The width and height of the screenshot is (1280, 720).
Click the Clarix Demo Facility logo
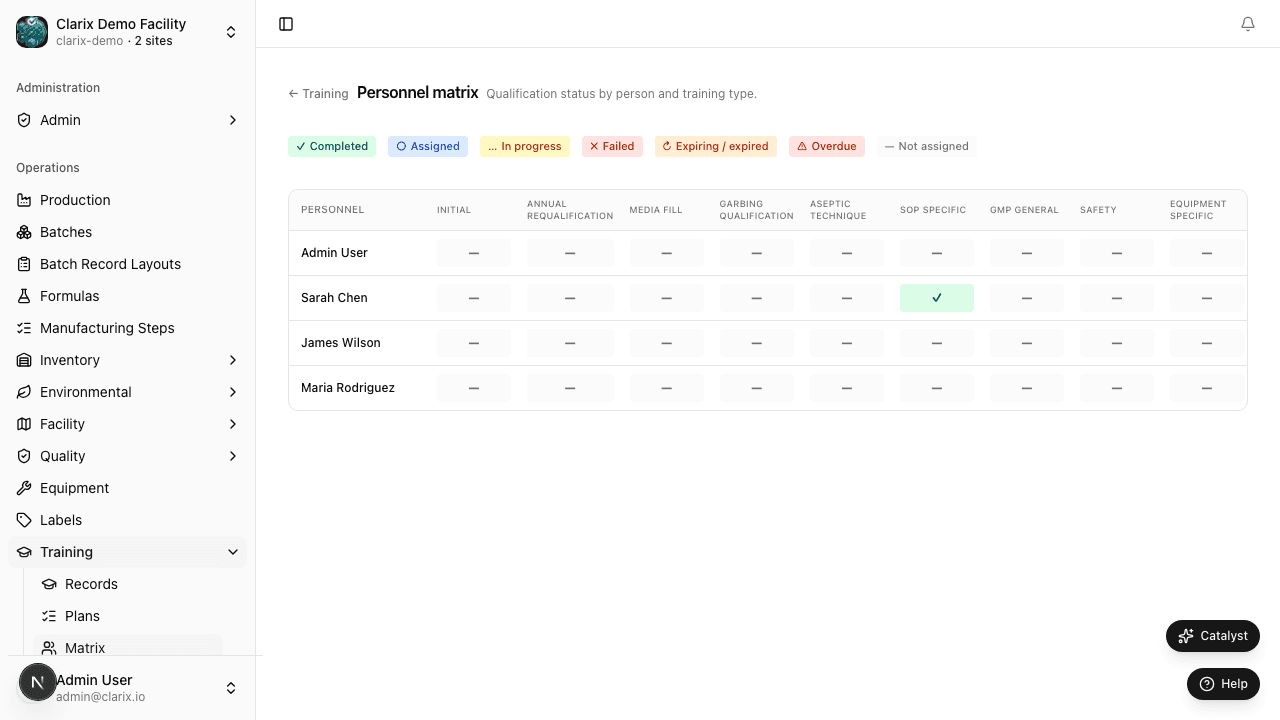[32, 32]
